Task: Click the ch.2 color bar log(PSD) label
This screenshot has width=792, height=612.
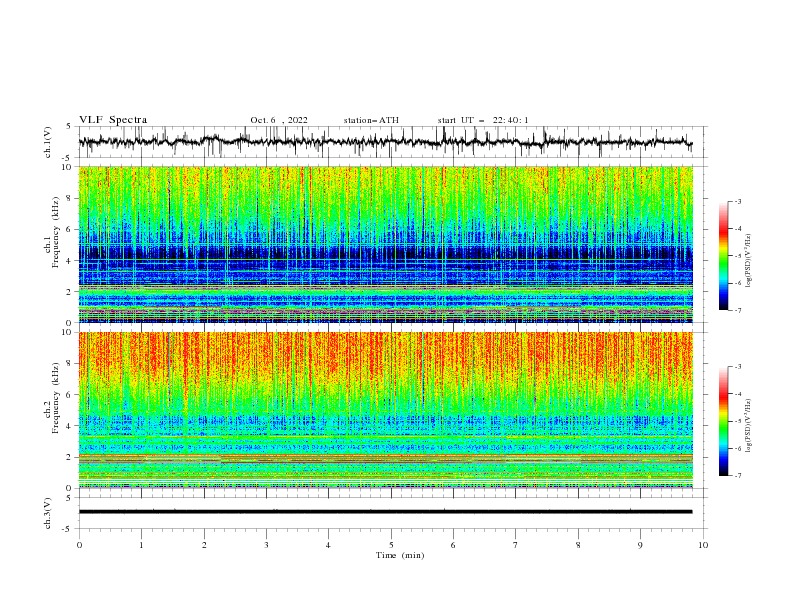Action: coord(750,426)
